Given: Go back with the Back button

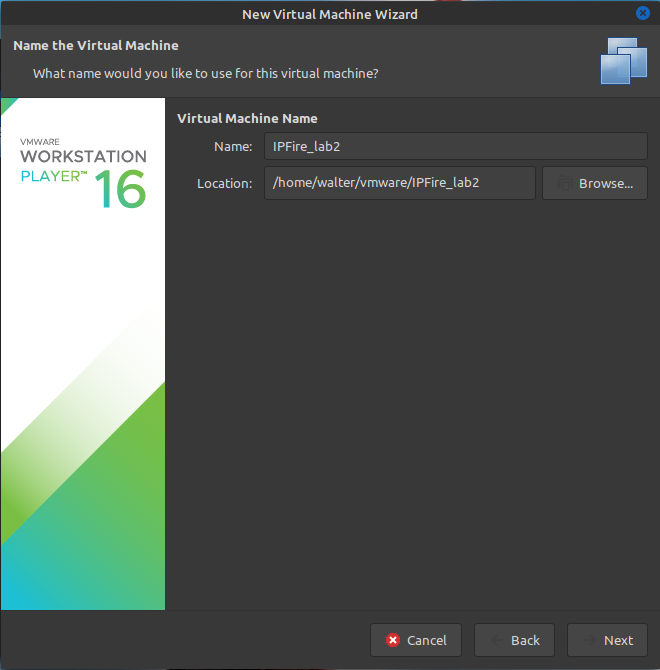Looking at the screenshot, I should coord(514,640).
